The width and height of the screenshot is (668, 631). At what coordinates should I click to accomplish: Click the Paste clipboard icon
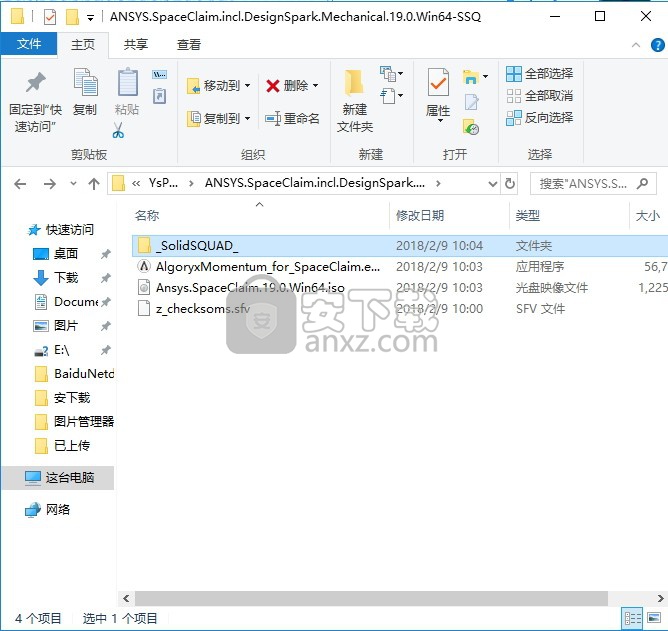pos(127,82)
